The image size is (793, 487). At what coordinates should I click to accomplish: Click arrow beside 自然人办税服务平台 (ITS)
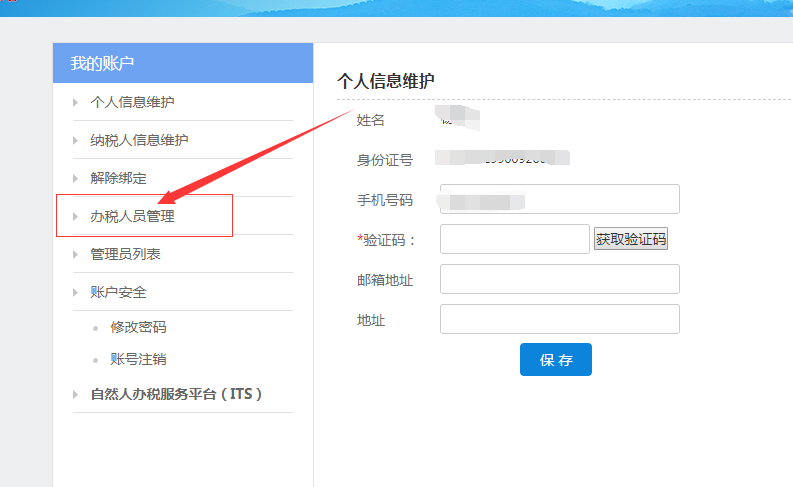(75, 394)
